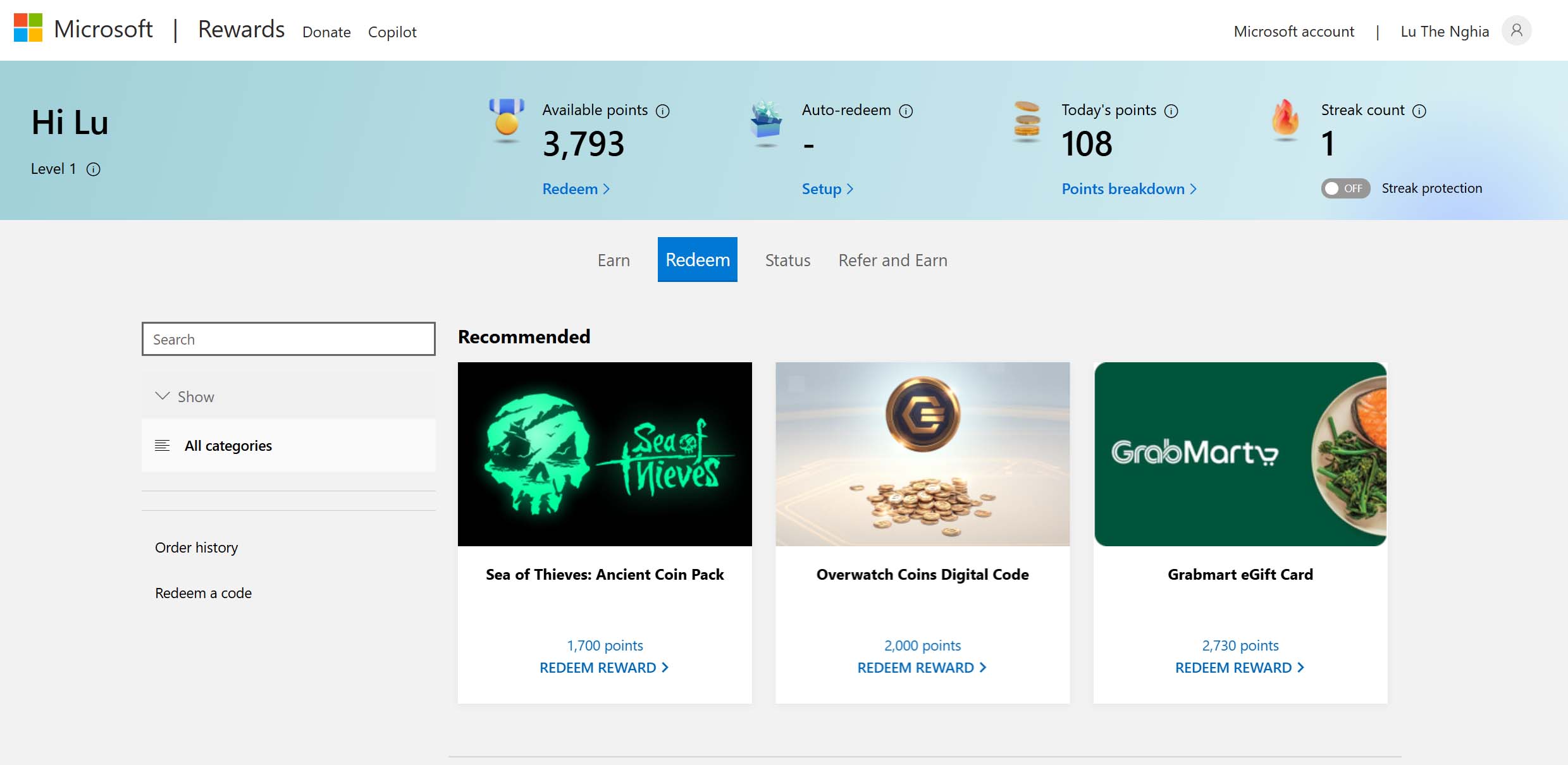Click info icon next to Available points
Image resolution: width=1568 pixels, height=765 pixels.
[662, 111]
